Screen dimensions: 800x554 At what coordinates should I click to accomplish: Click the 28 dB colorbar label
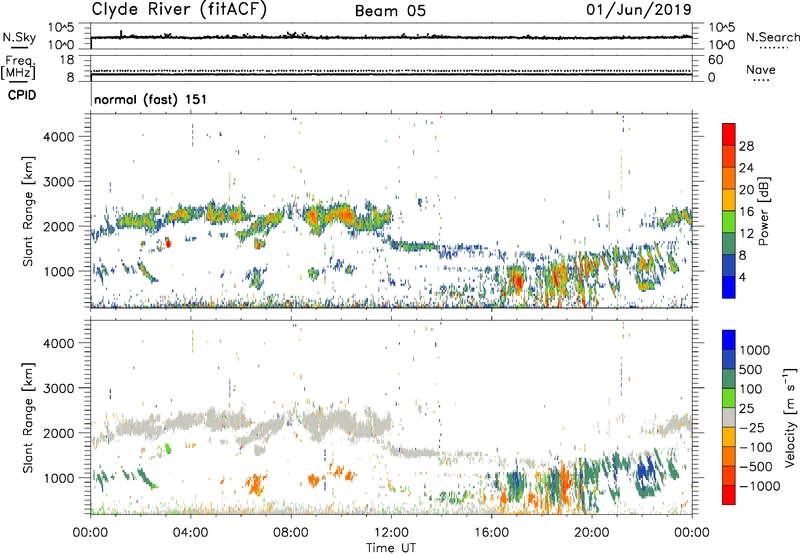(x=746, y=146)
